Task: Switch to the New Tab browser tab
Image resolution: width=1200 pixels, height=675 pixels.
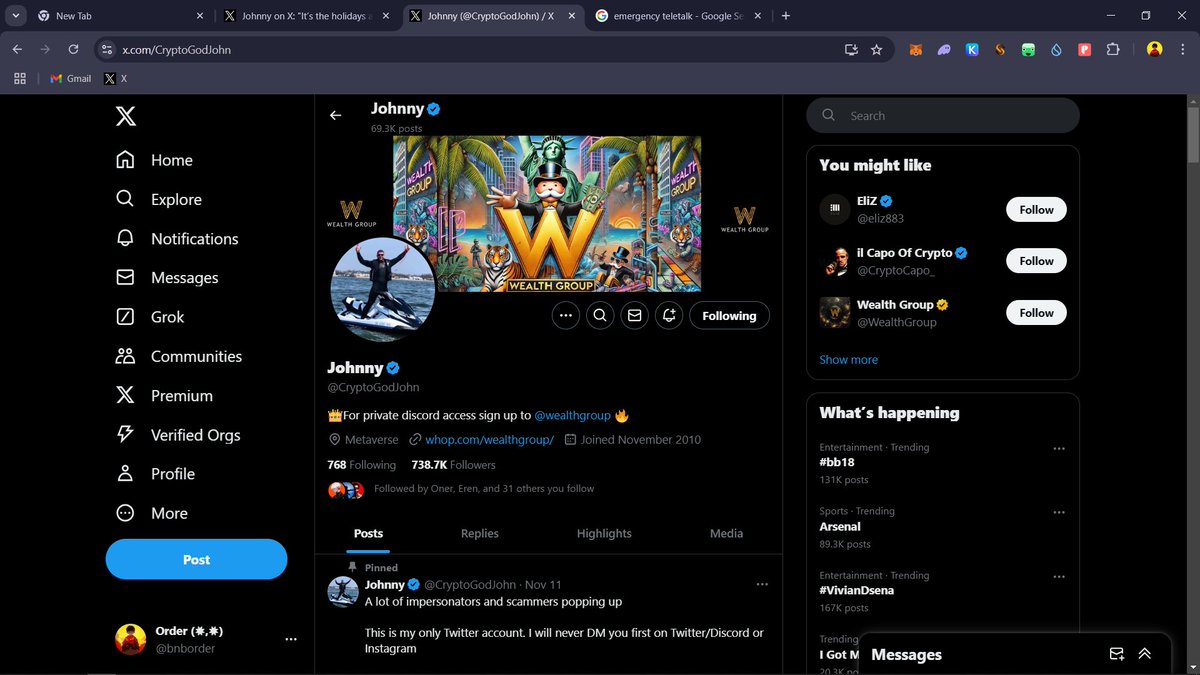Action: tap(120, 16)
